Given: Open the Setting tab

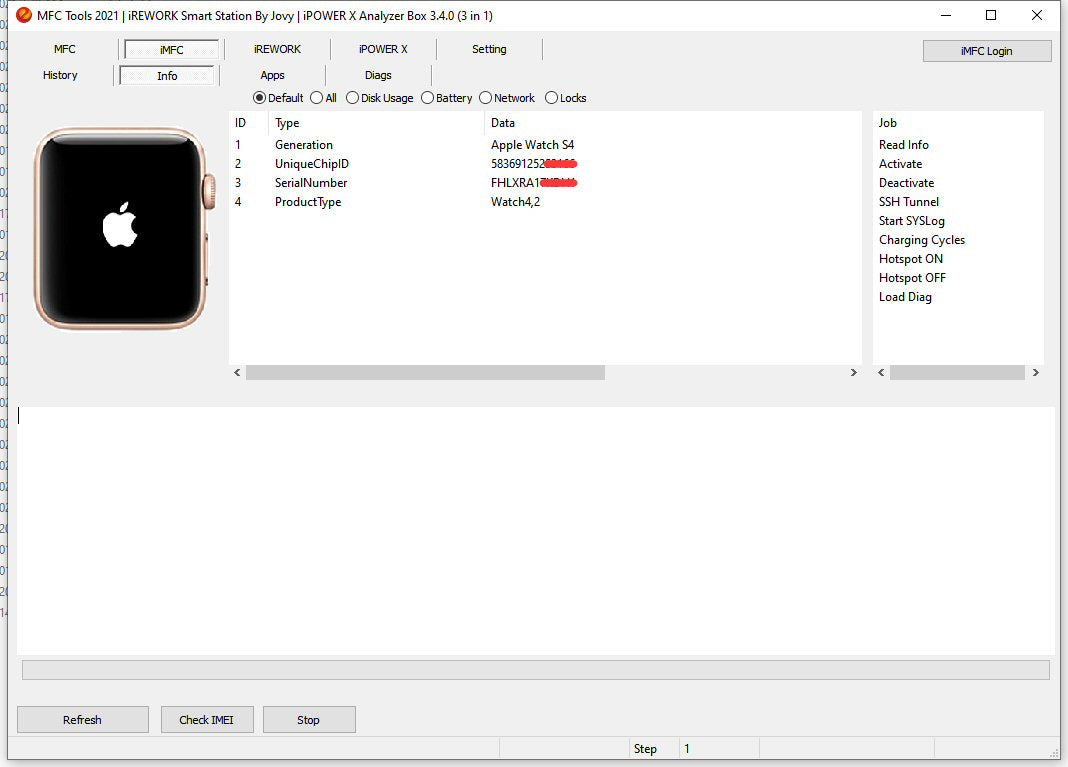Looking at the screenshot, I should tap(489, 49).
